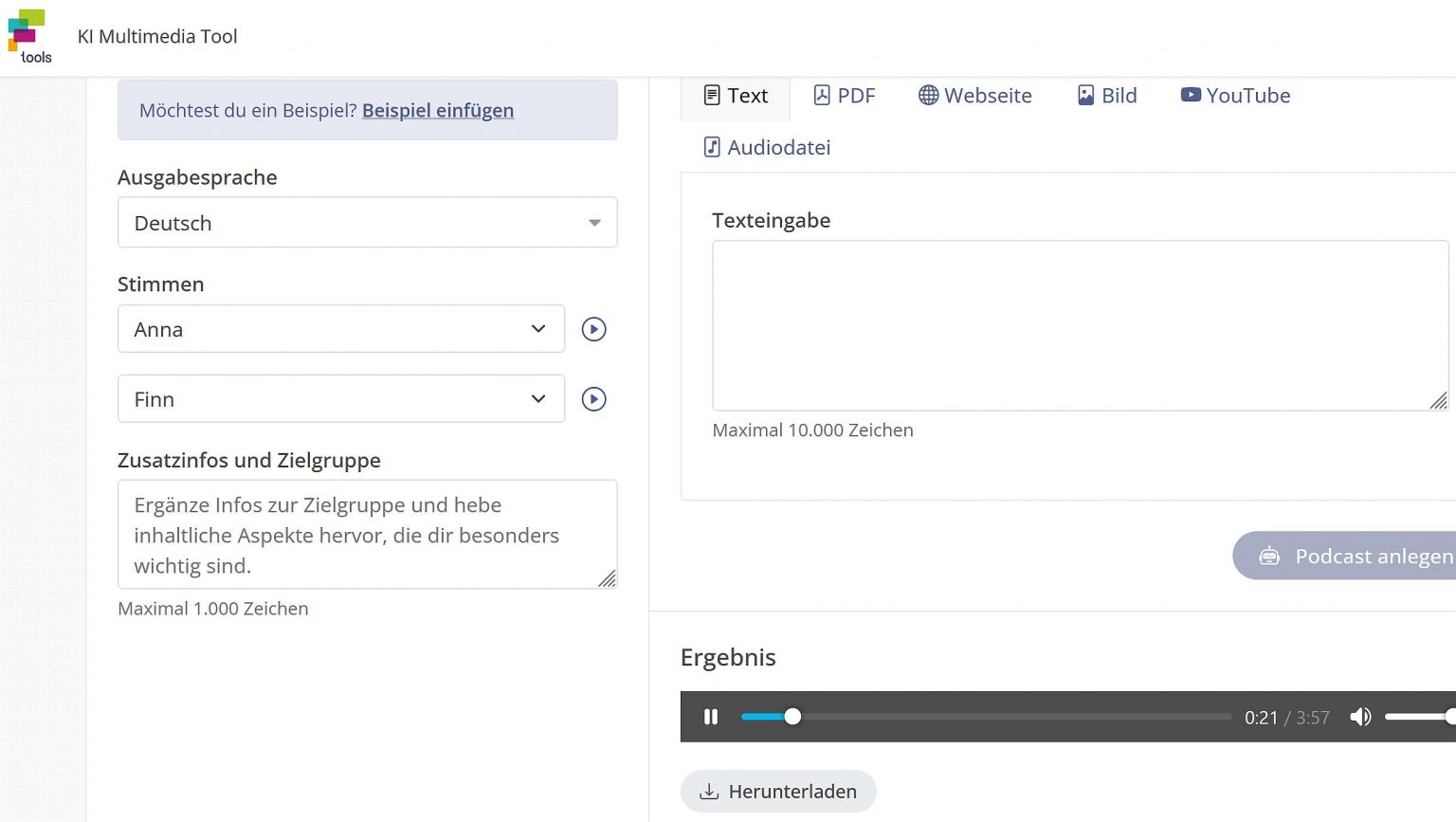Viewport: 1456px width, 822px height.
Task: Open the Ausgabesprache Deutsch dropdown
Action: [x=367, y=223]
